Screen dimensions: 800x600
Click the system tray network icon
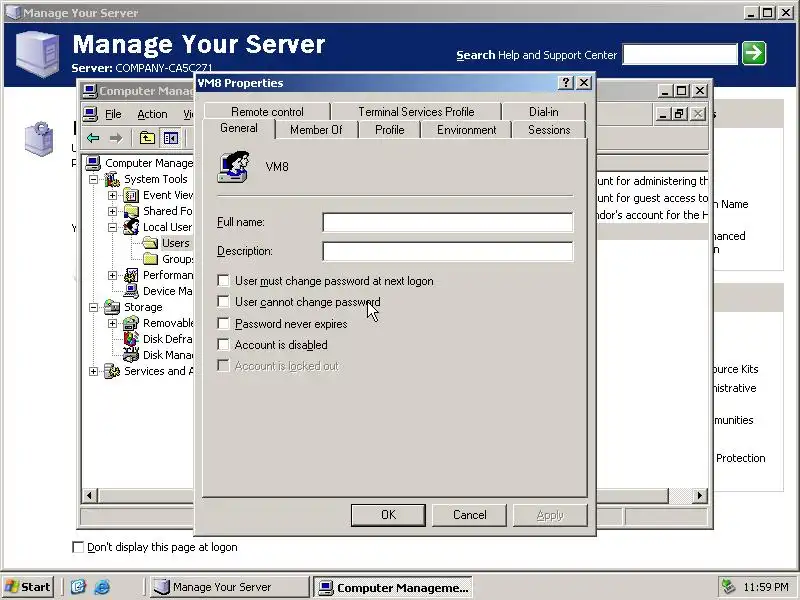pyautogui.click(x=728, y=587)
